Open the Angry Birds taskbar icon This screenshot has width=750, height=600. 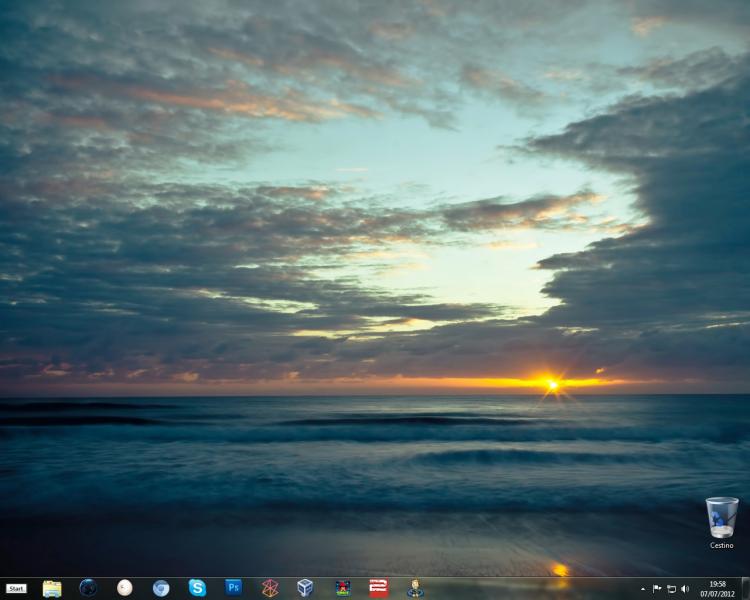tap(342, 588)
